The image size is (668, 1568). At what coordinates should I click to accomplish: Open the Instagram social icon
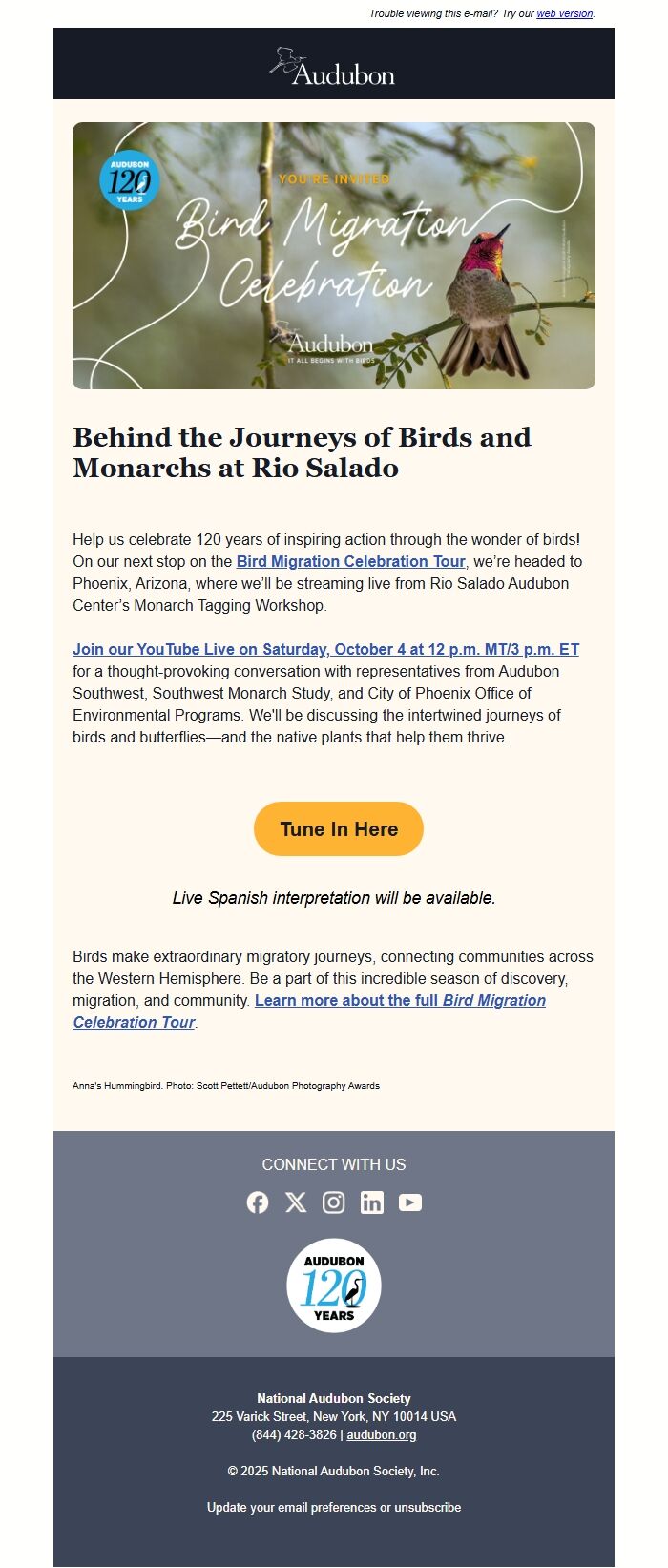tap(334, 1202)
